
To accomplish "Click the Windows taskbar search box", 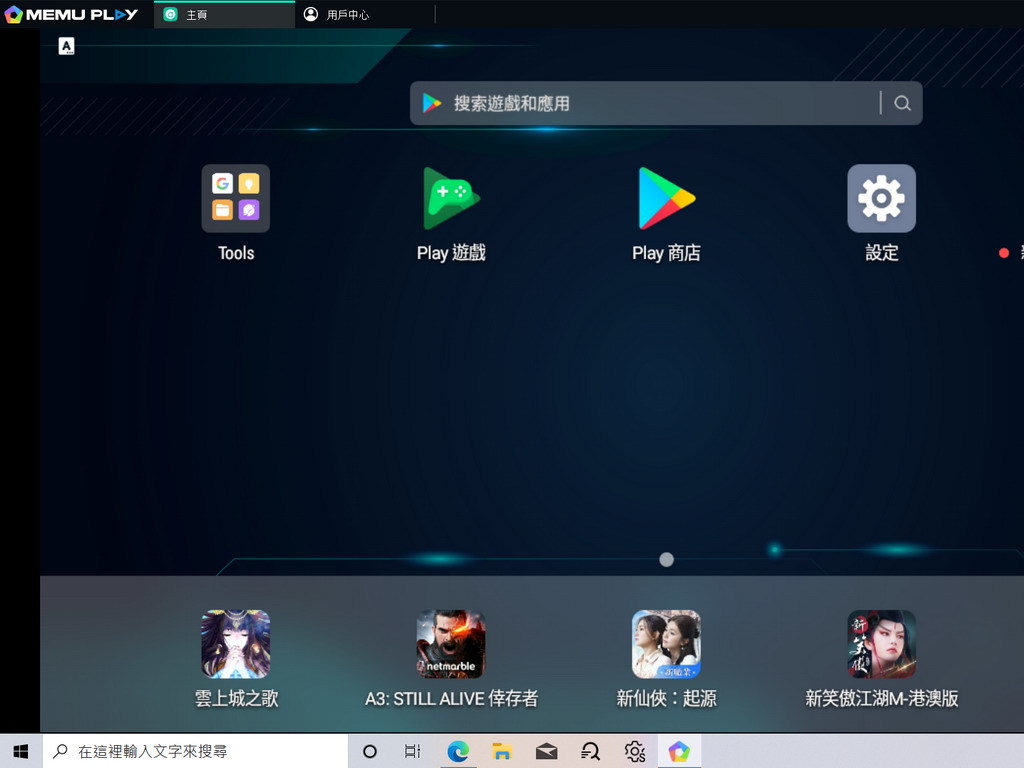I will point(195,752).
